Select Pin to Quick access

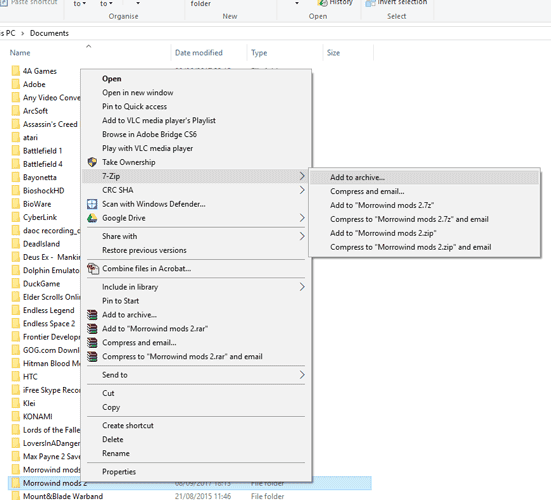[x=135, y=107]
